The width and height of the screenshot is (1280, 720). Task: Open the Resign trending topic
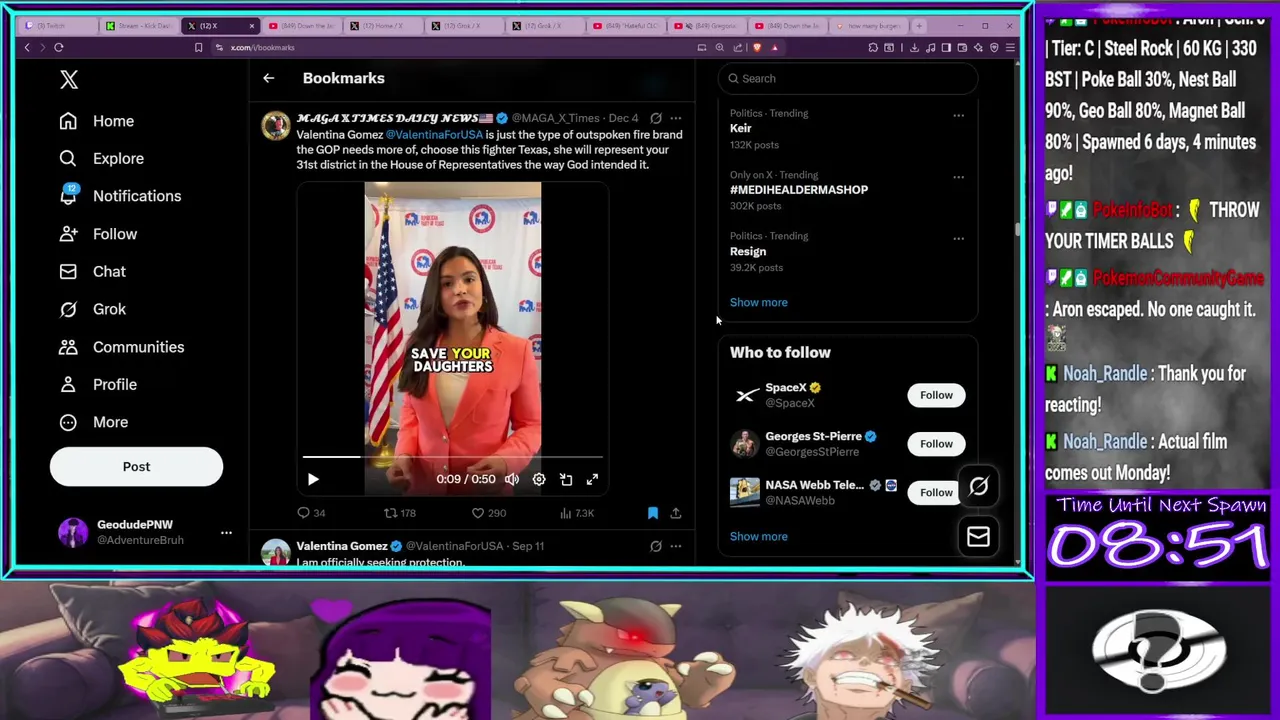748,252
